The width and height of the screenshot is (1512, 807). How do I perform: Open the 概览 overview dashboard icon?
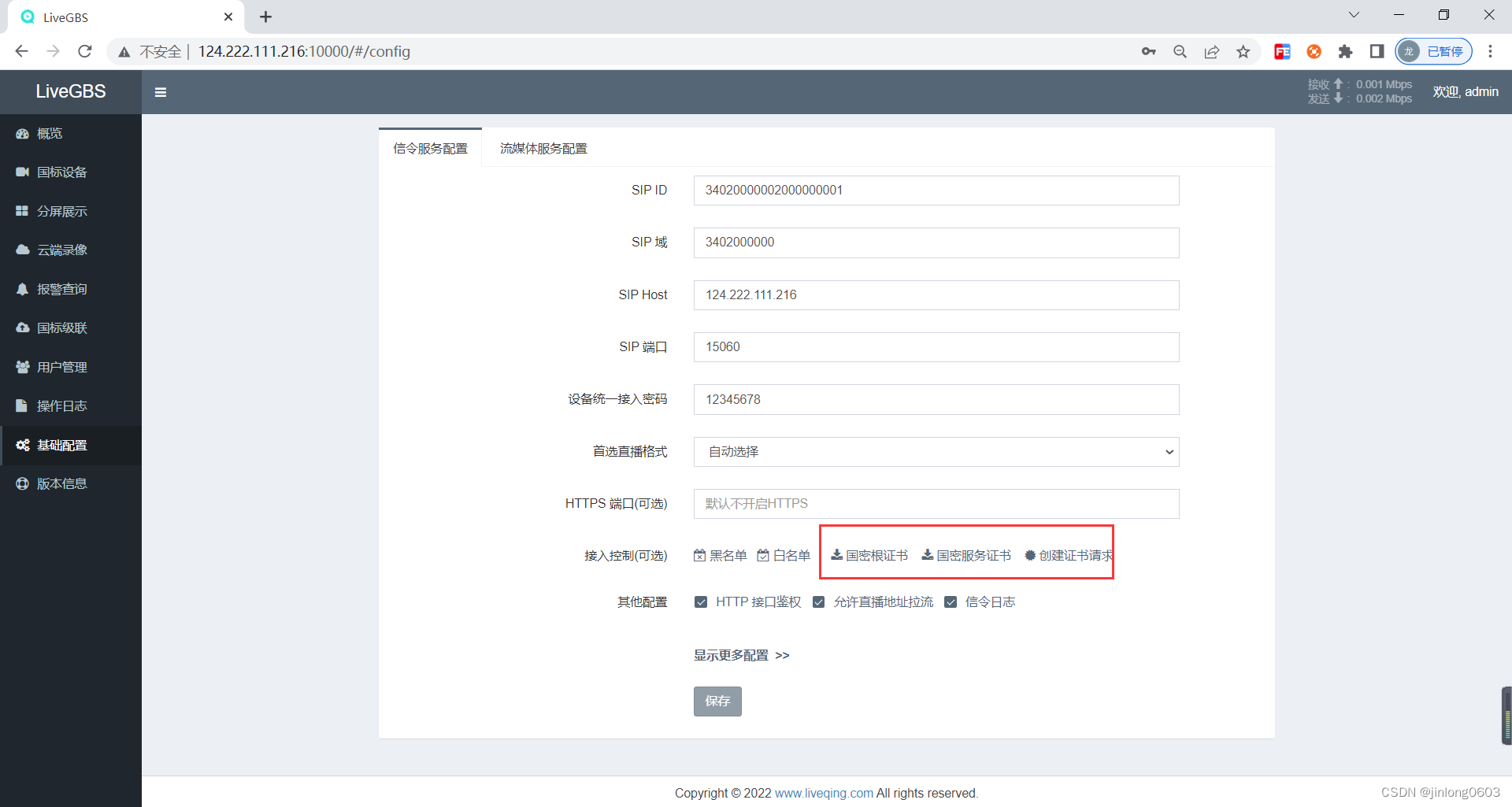coord(22,134)
